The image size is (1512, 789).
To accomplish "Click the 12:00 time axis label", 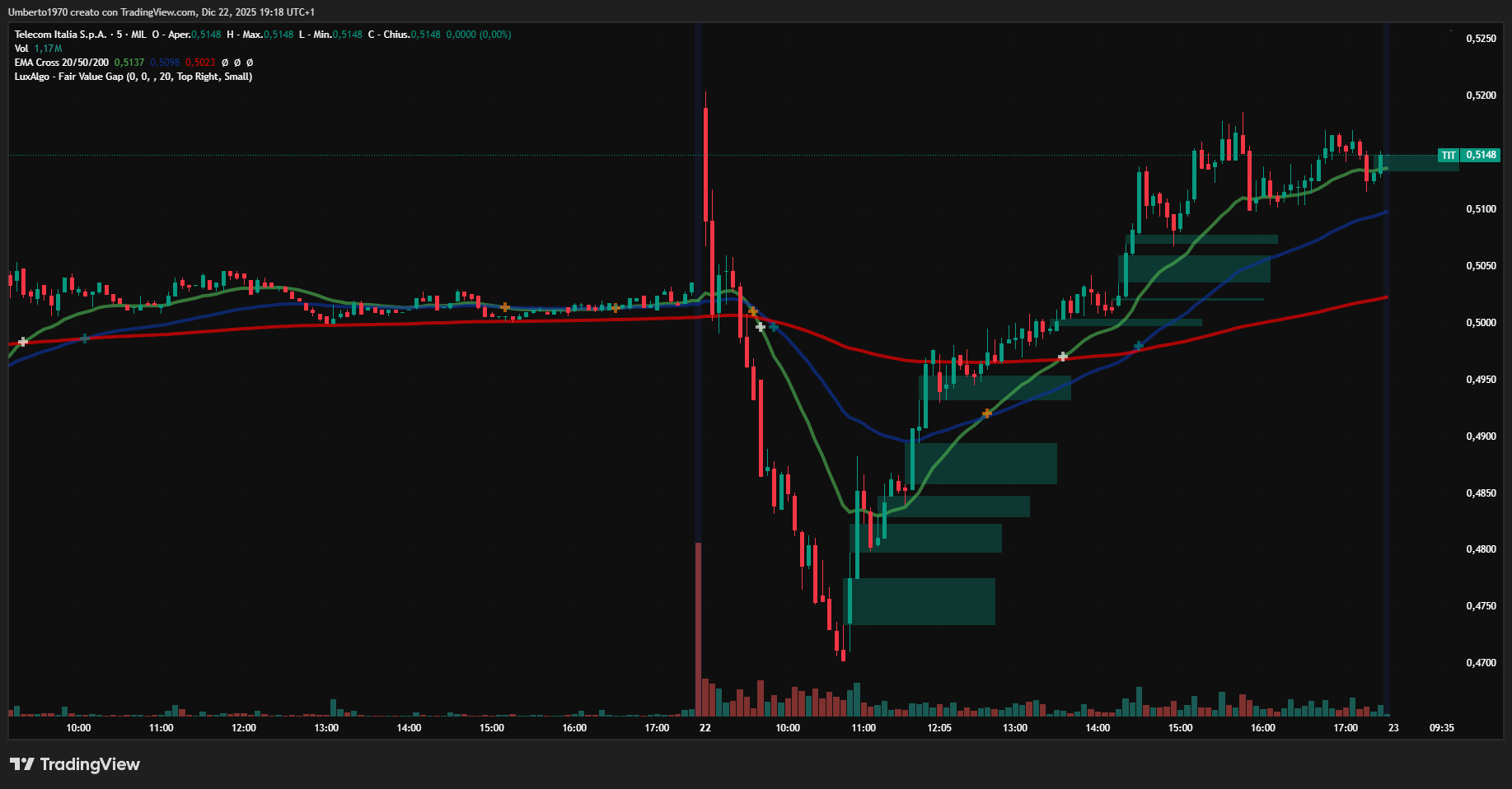I will click(244, 728).
